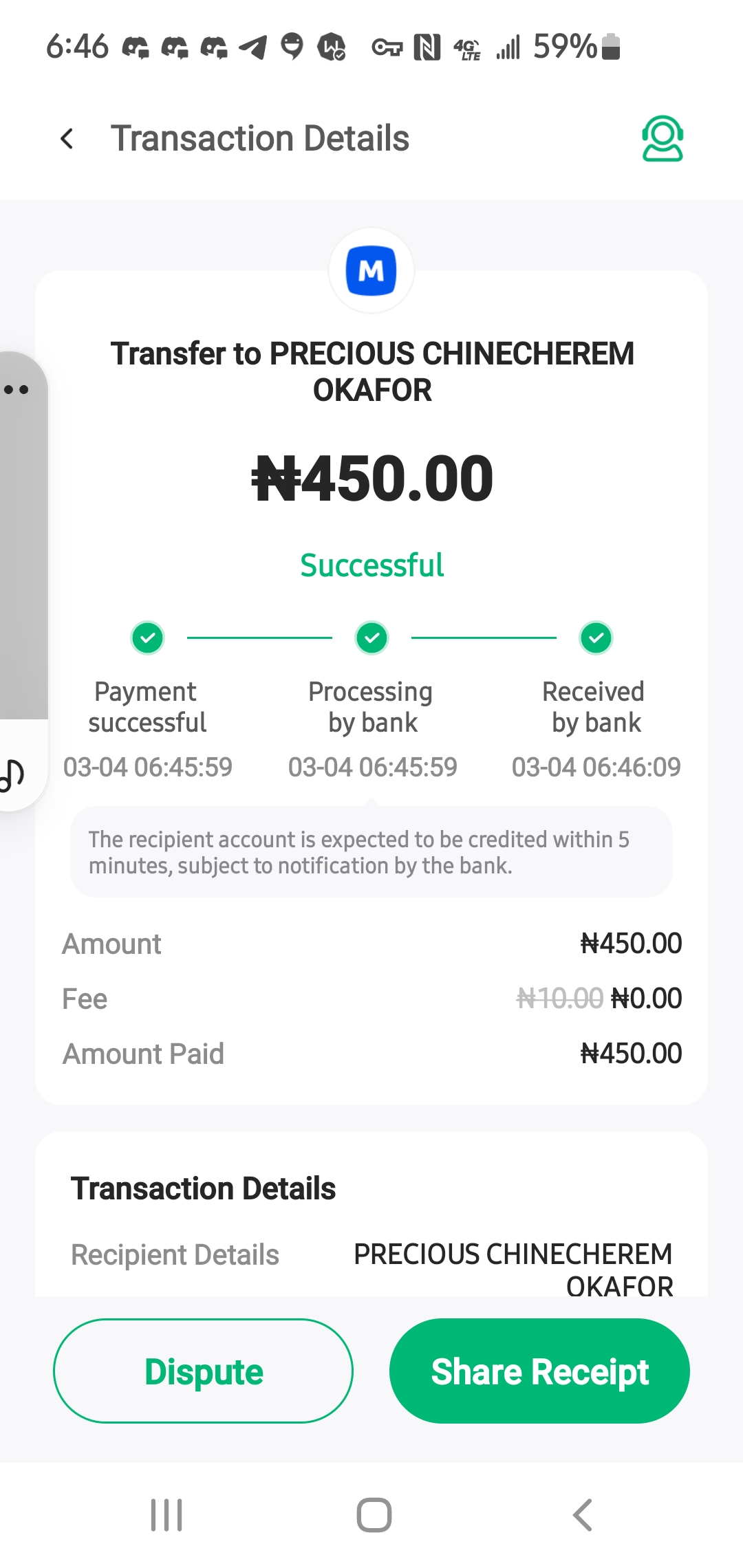
Task: Tap the blue M bank logo
Action: (371, 271)
